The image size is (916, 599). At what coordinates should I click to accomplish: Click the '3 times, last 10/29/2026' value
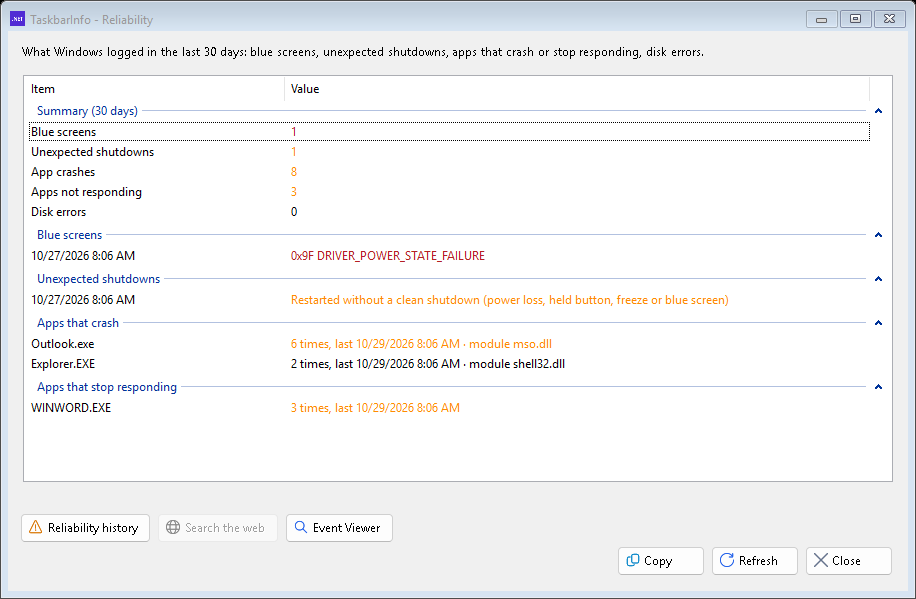click(375, 408)
